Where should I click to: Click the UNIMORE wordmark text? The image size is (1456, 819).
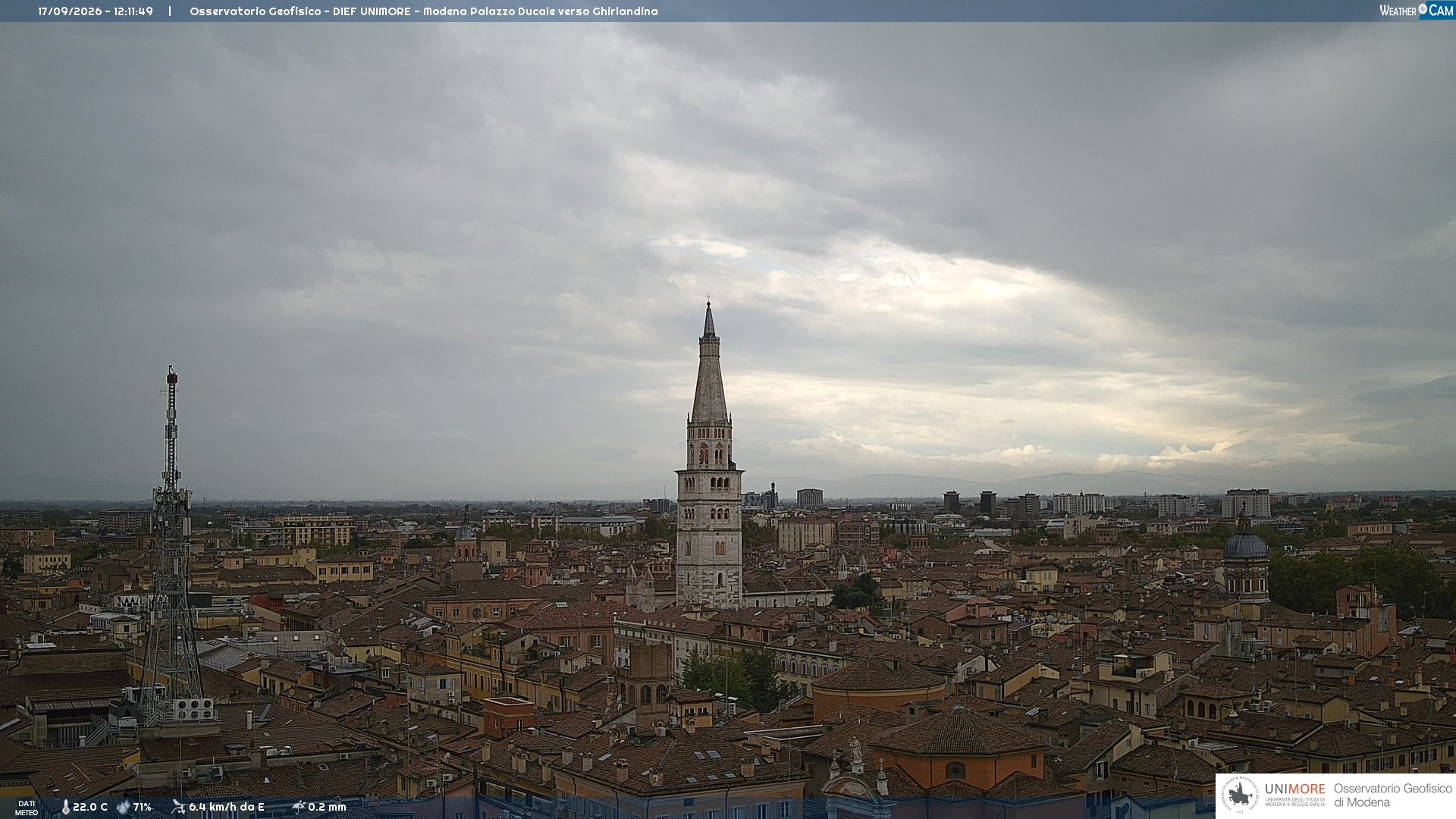point(1295,789)
